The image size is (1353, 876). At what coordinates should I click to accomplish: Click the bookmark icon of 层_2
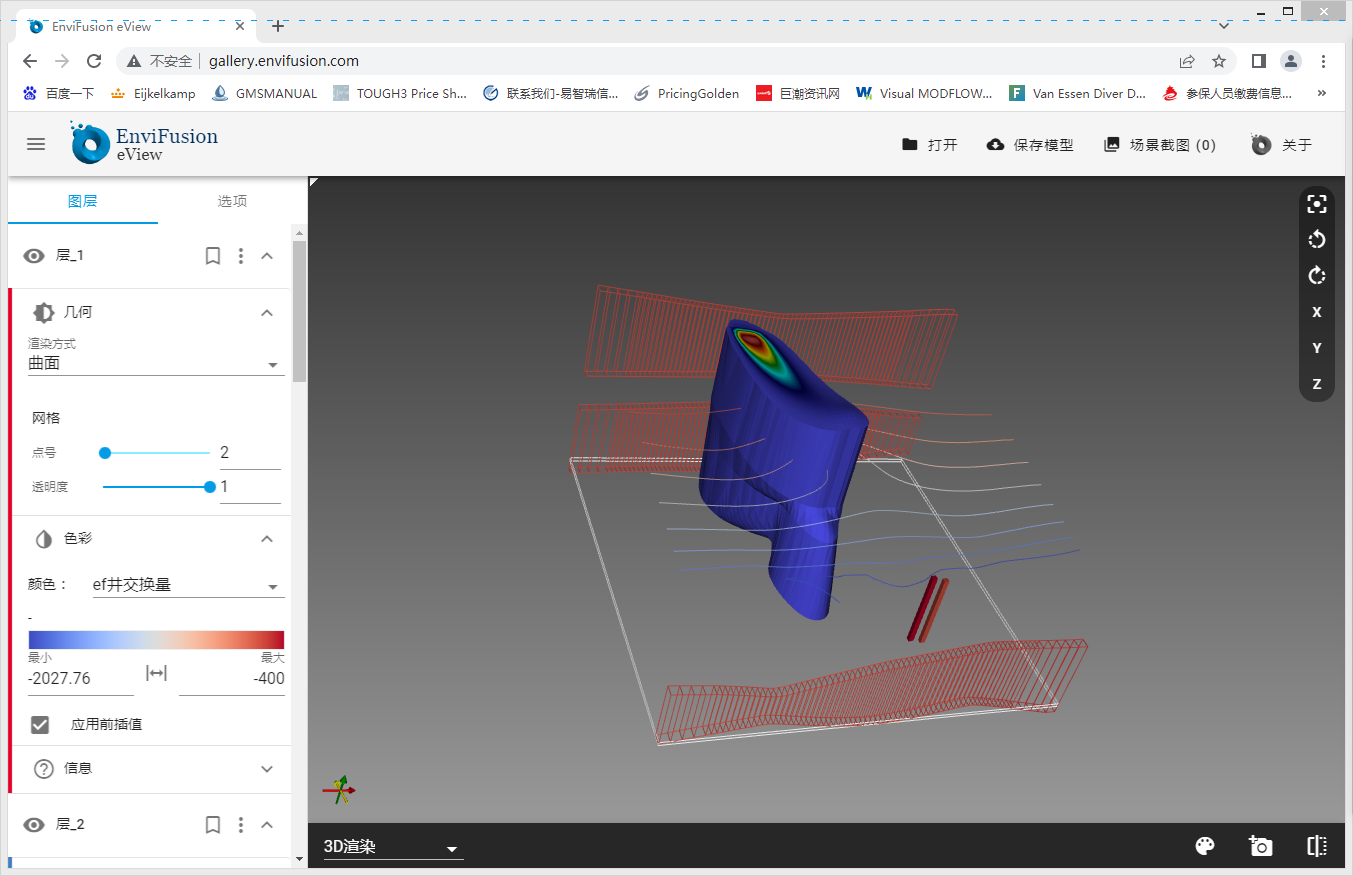point(213,825)
